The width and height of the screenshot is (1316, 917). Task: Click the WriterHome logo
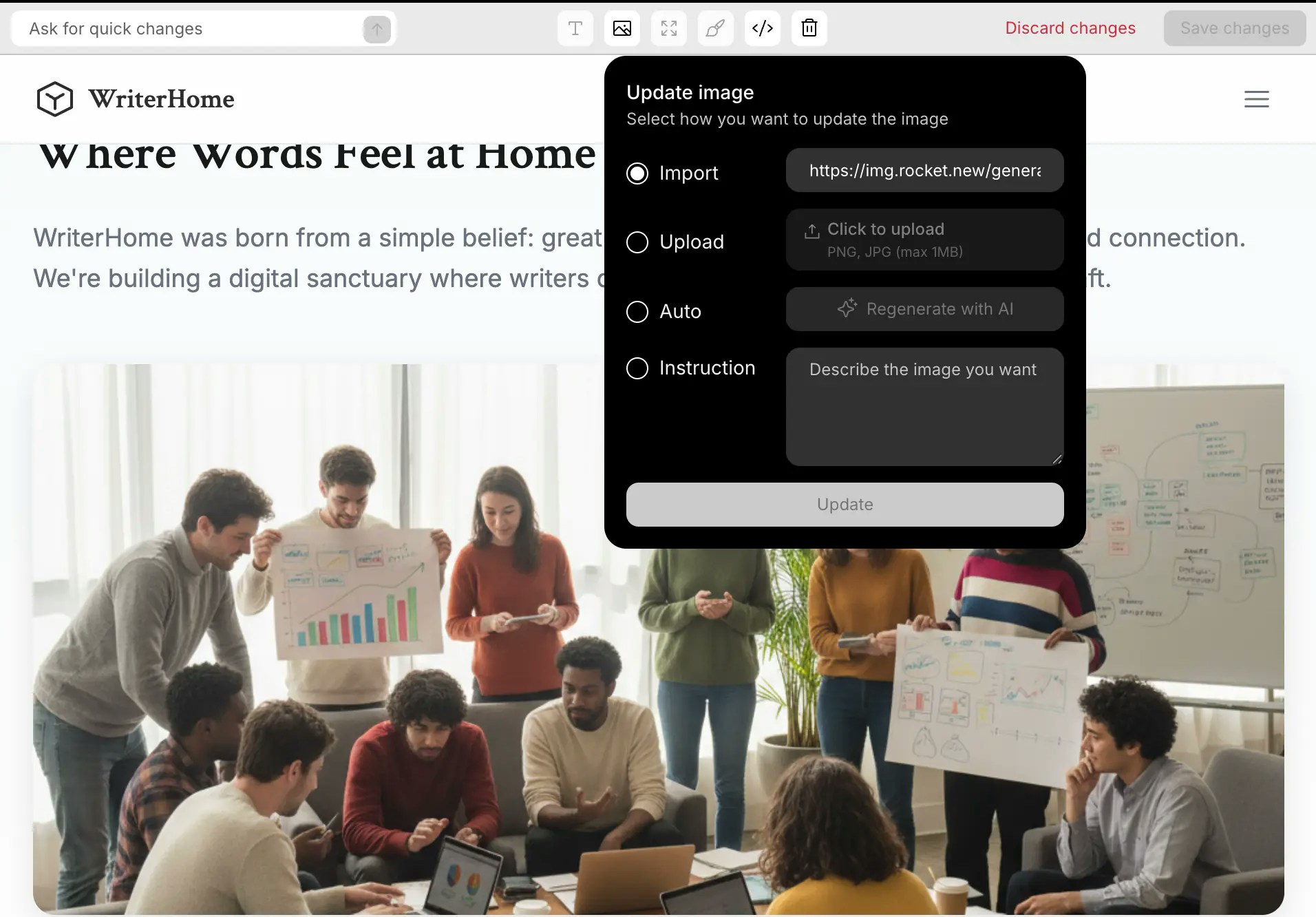pos(135,98)
